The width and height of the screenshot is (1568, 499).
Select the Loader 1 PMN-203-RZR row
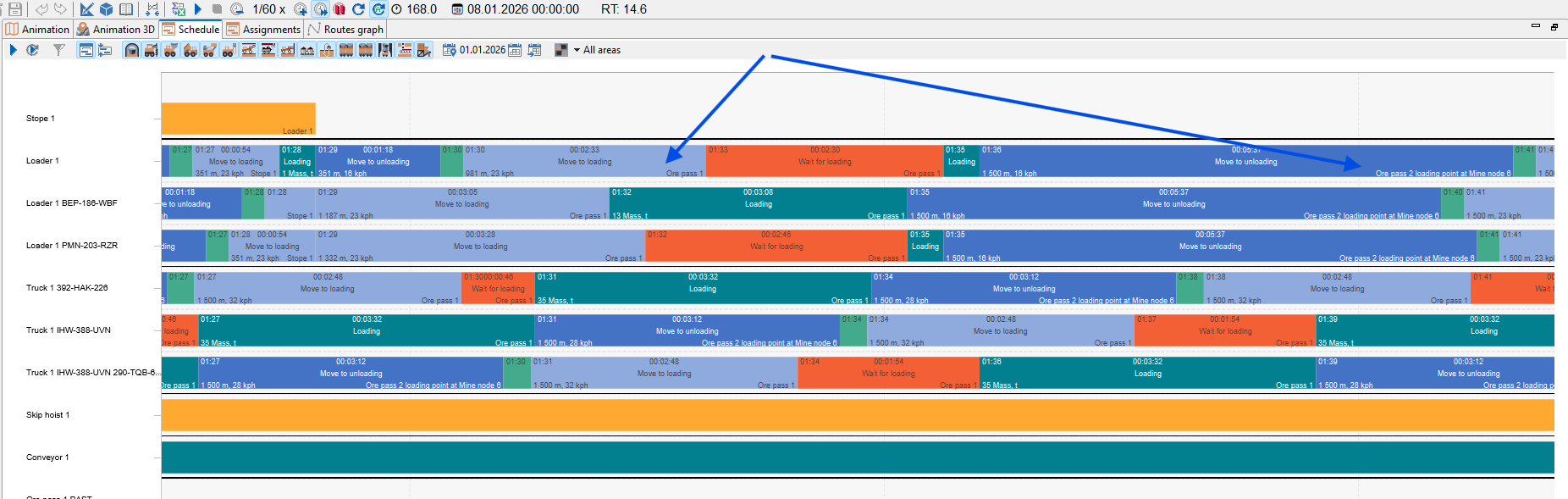tap(72, 246)
